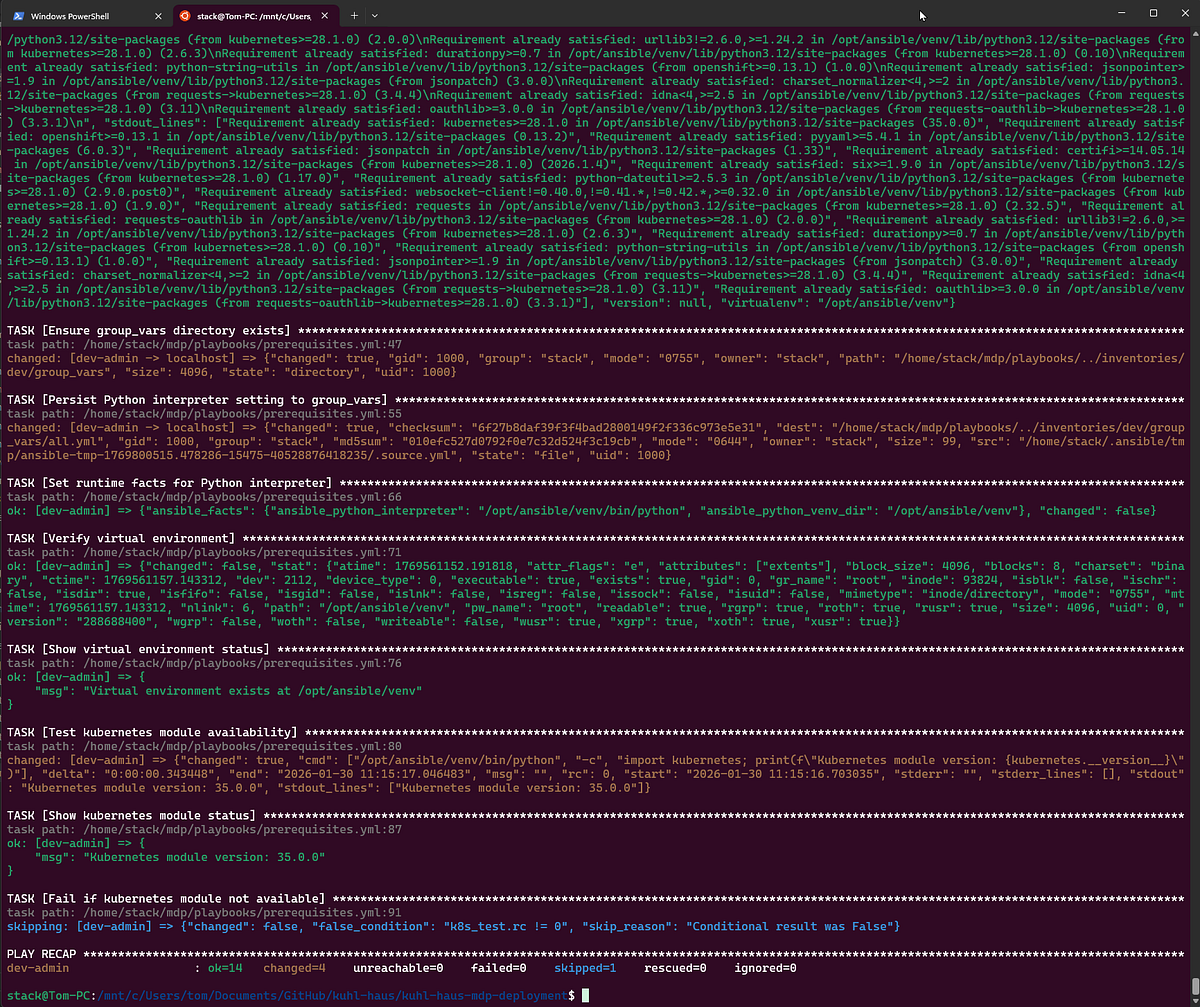The image size is (1200, 1007).
Task: Switch to the Windows PowerShell tab
Action: [x=80, y=16]
